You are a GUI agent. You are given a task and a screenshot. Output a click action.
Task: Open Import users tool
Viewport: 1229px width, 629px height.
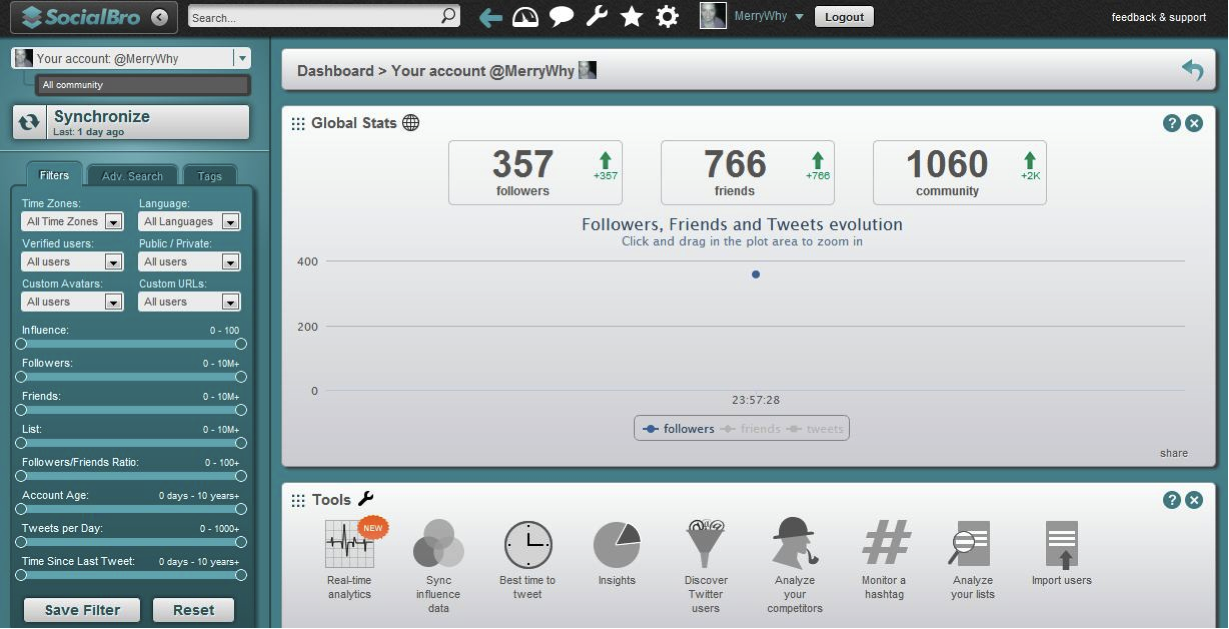pyautogui.click(x=1061, y=553)
